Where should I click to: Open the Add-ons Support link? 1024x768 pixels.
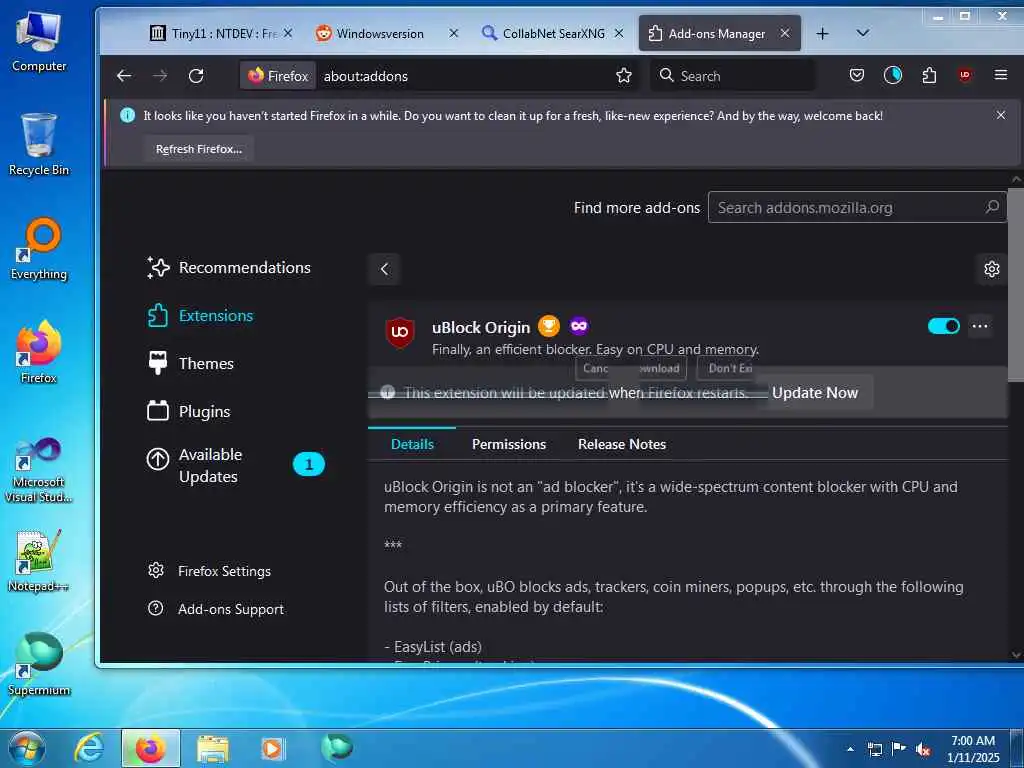216,609
